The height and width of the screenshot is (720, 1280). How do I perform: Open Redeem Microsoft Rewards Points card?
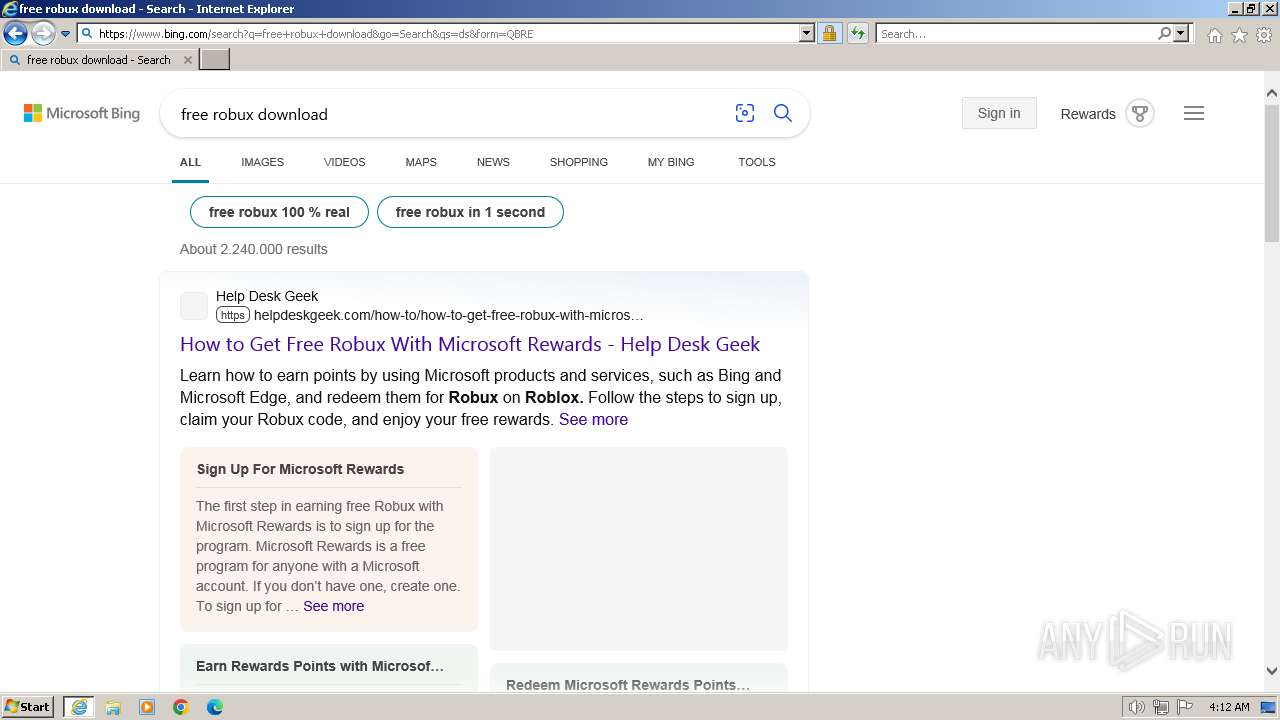(628, 685)
